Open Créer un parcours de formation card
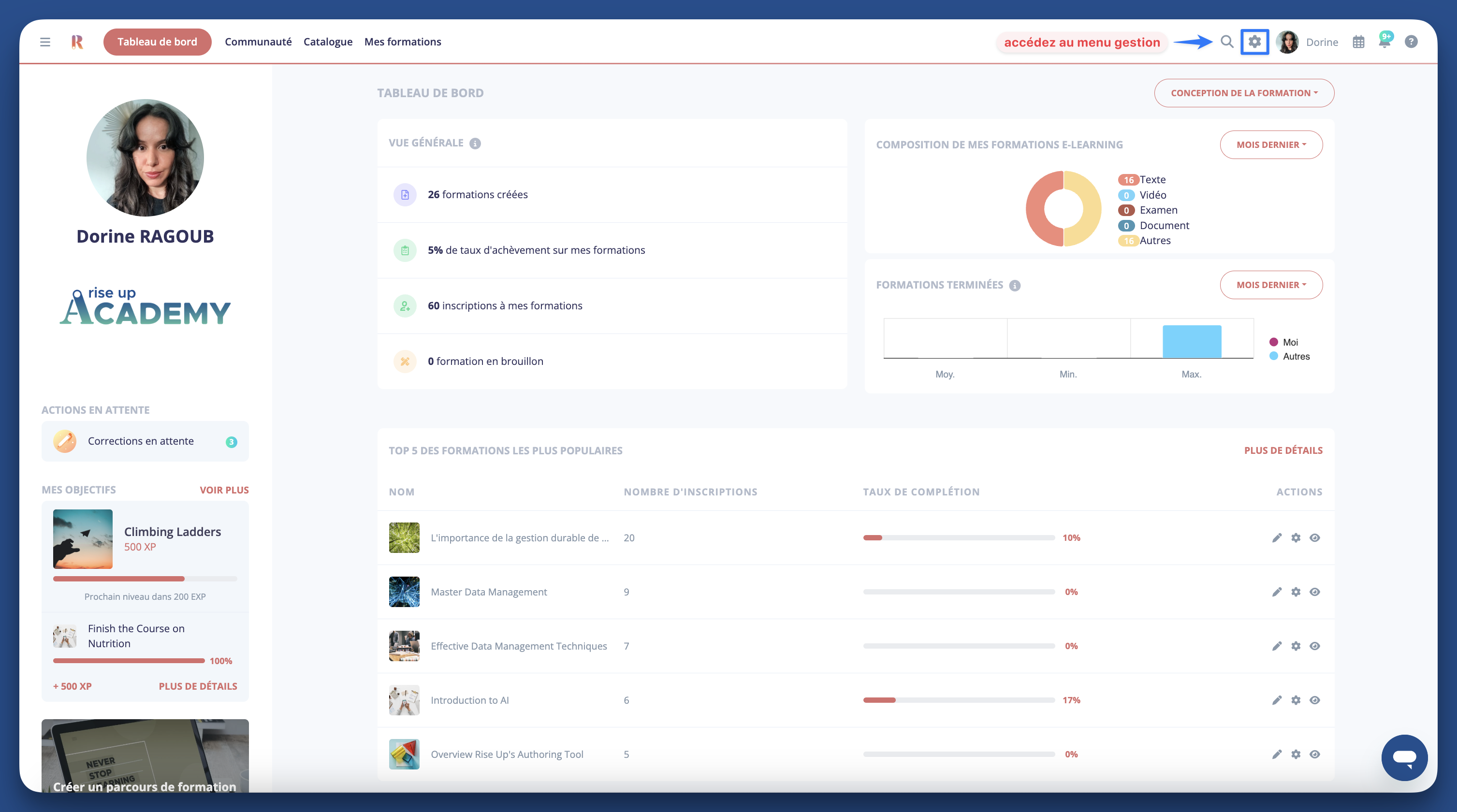This screenshot has width=1457, height=812. pos(145,755)
